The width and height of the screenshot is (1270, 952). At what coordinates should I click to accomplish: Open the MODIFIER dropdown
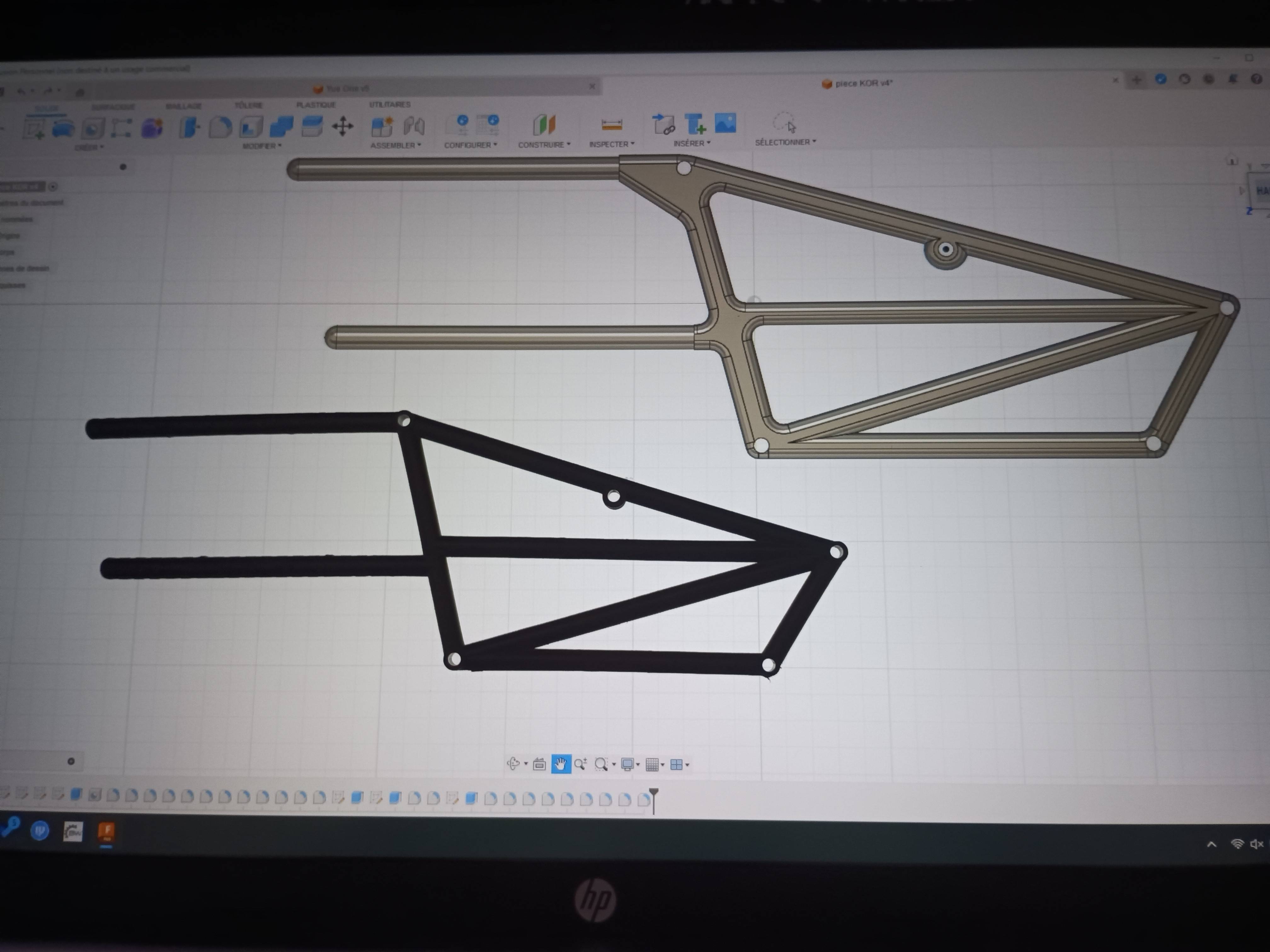[x=262, y=146]
